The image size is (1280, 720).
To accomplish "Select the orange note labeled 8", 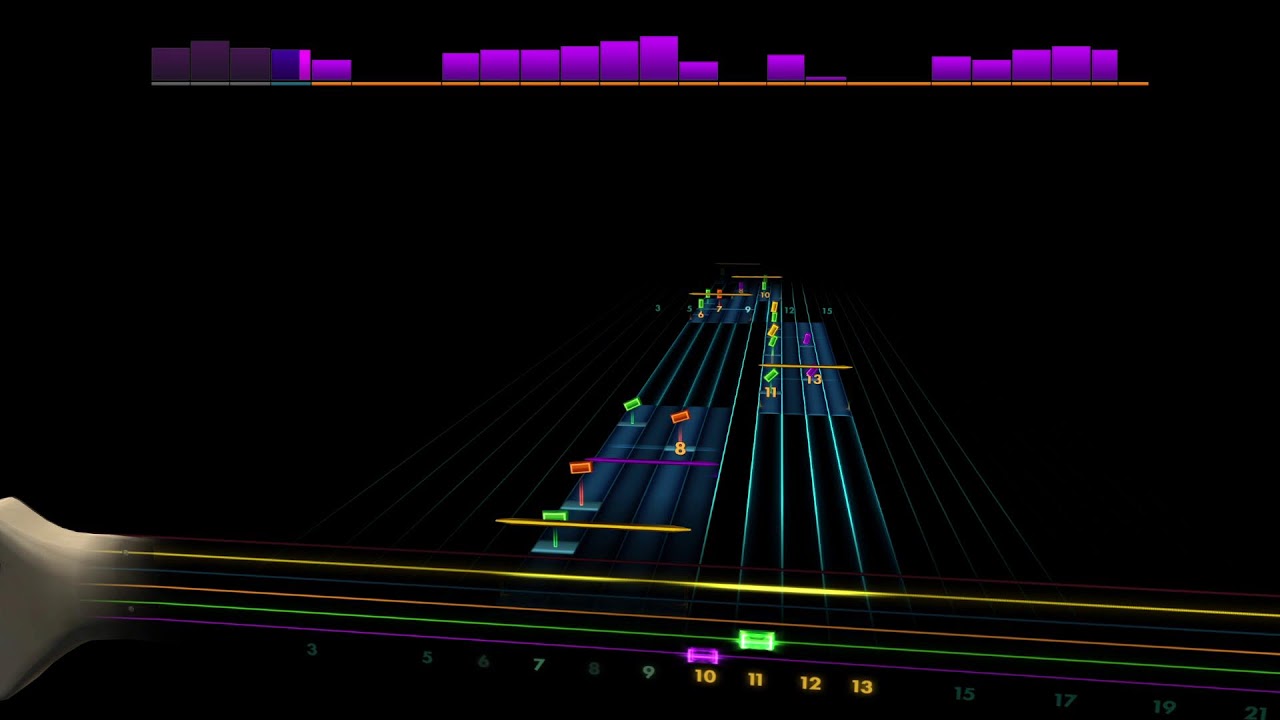I will pyautogui.click(x=680, y=417).
